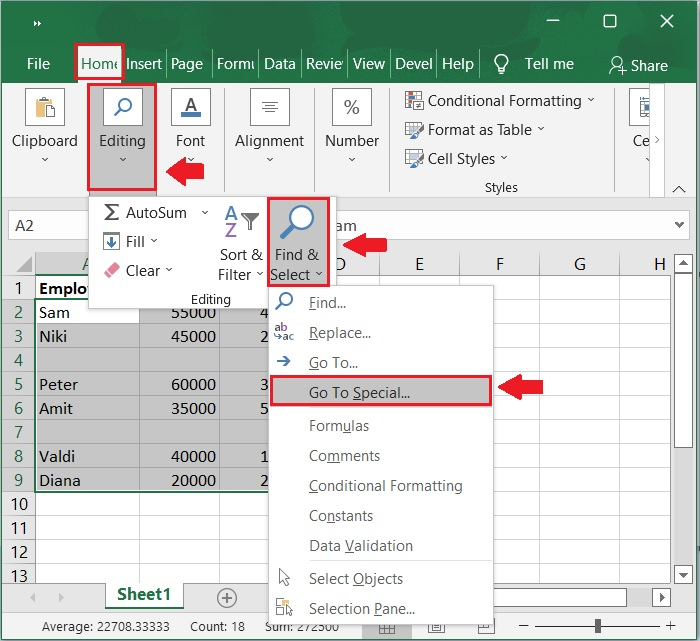Expand the Format as Table dropdown
The height and width of the screenshot is (641, 700).
click(541, 129)
